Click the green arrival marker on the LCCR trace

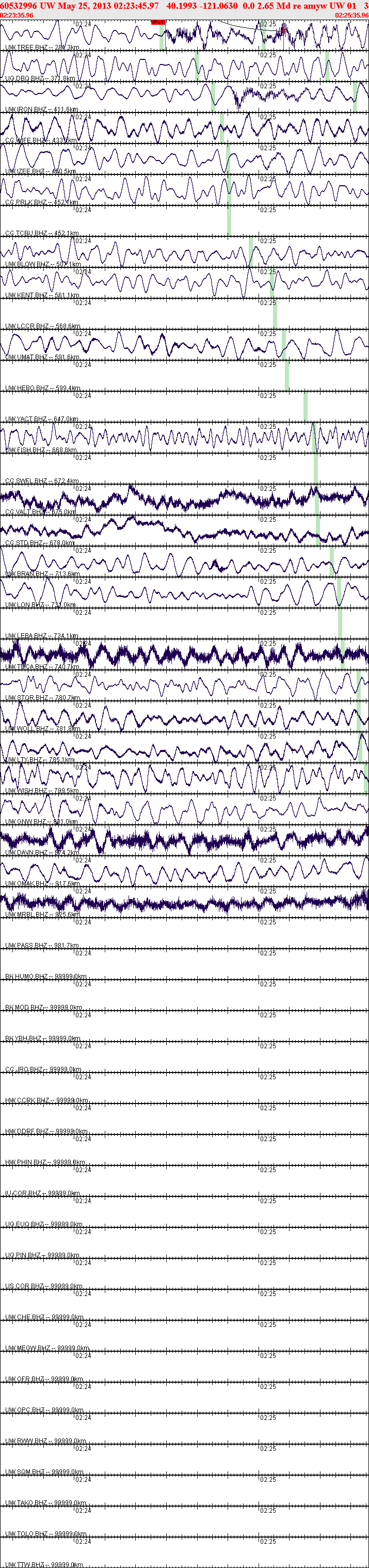coord(275,313)
